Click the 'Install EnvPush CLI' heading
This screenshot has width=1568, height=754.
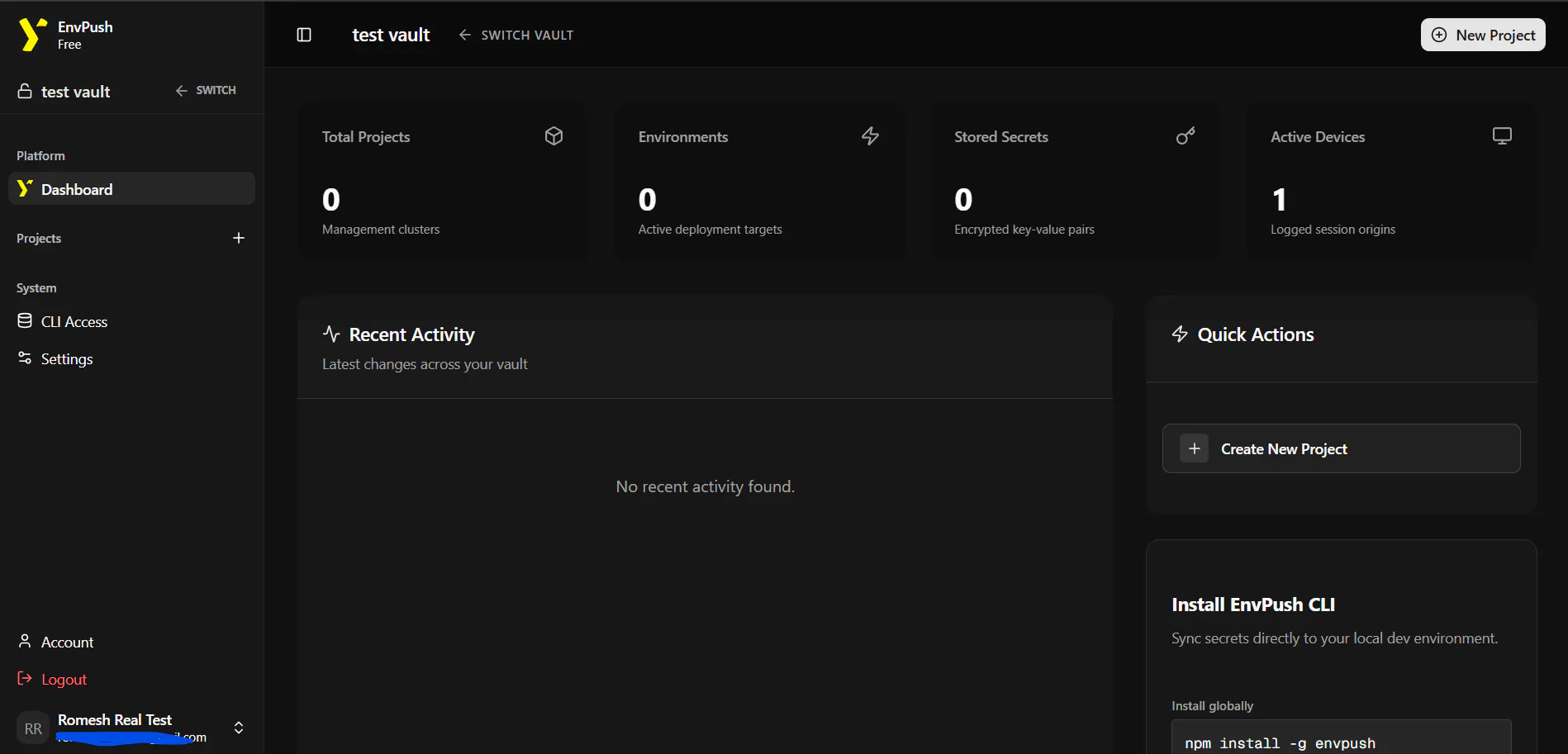pos(1253,605)
